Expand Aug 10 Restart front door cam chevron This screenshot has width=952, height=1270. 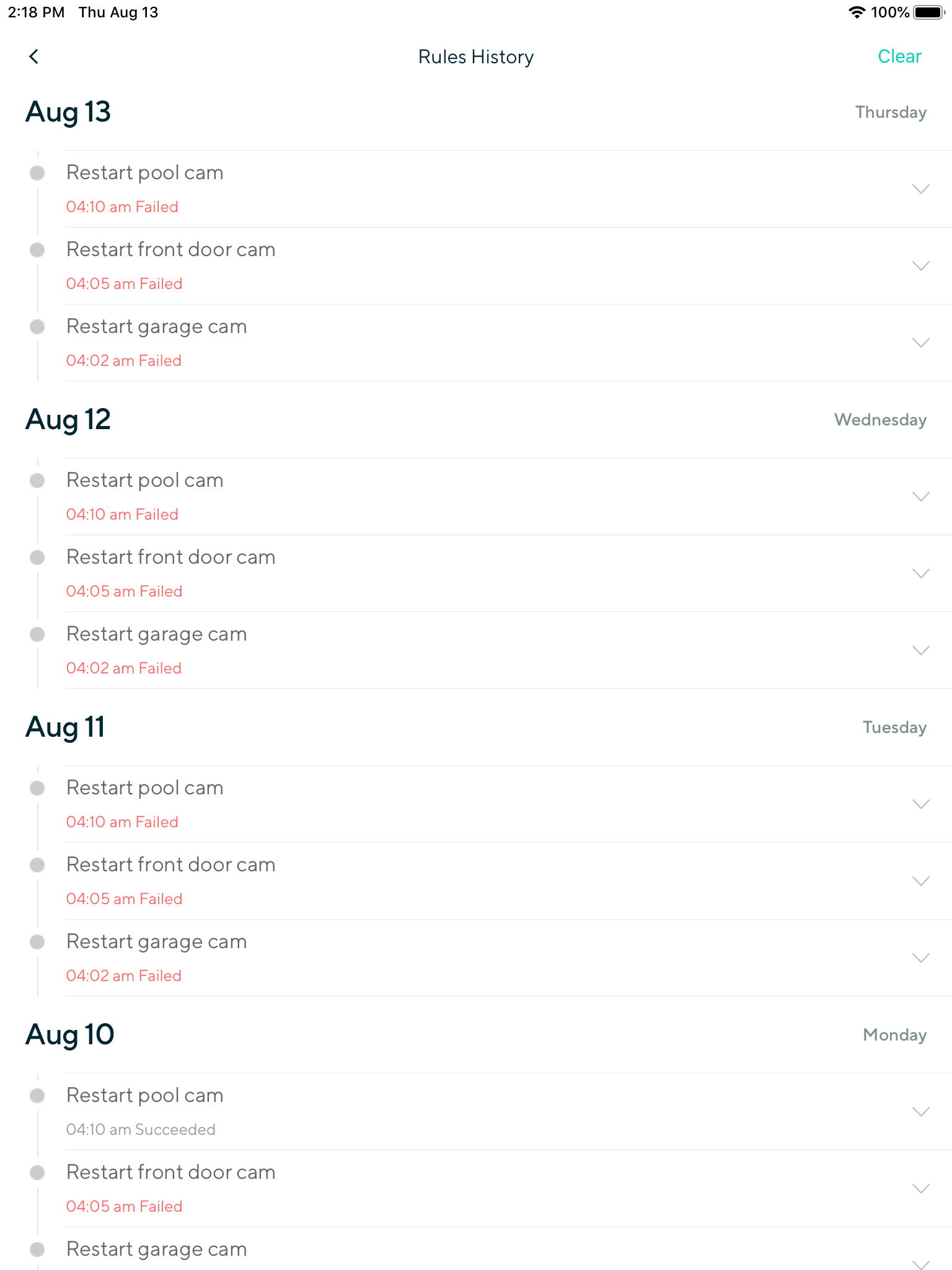click(x=921, y=1188)
